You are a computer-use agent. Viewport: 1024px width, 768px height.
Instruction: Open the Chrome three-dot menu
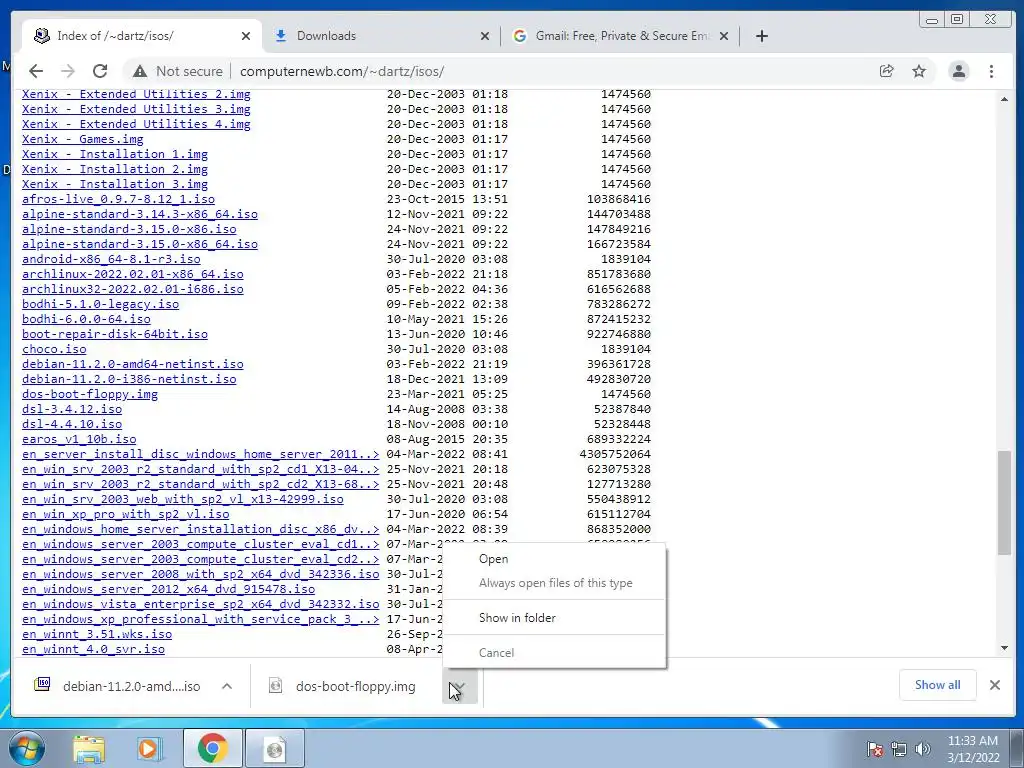point(991,71)
